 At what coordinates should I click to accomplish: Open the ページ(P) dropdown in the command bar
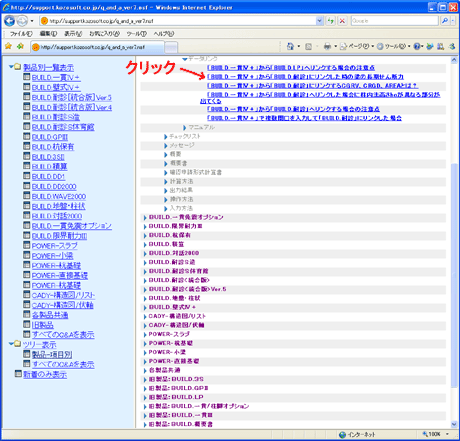point(357,47)
